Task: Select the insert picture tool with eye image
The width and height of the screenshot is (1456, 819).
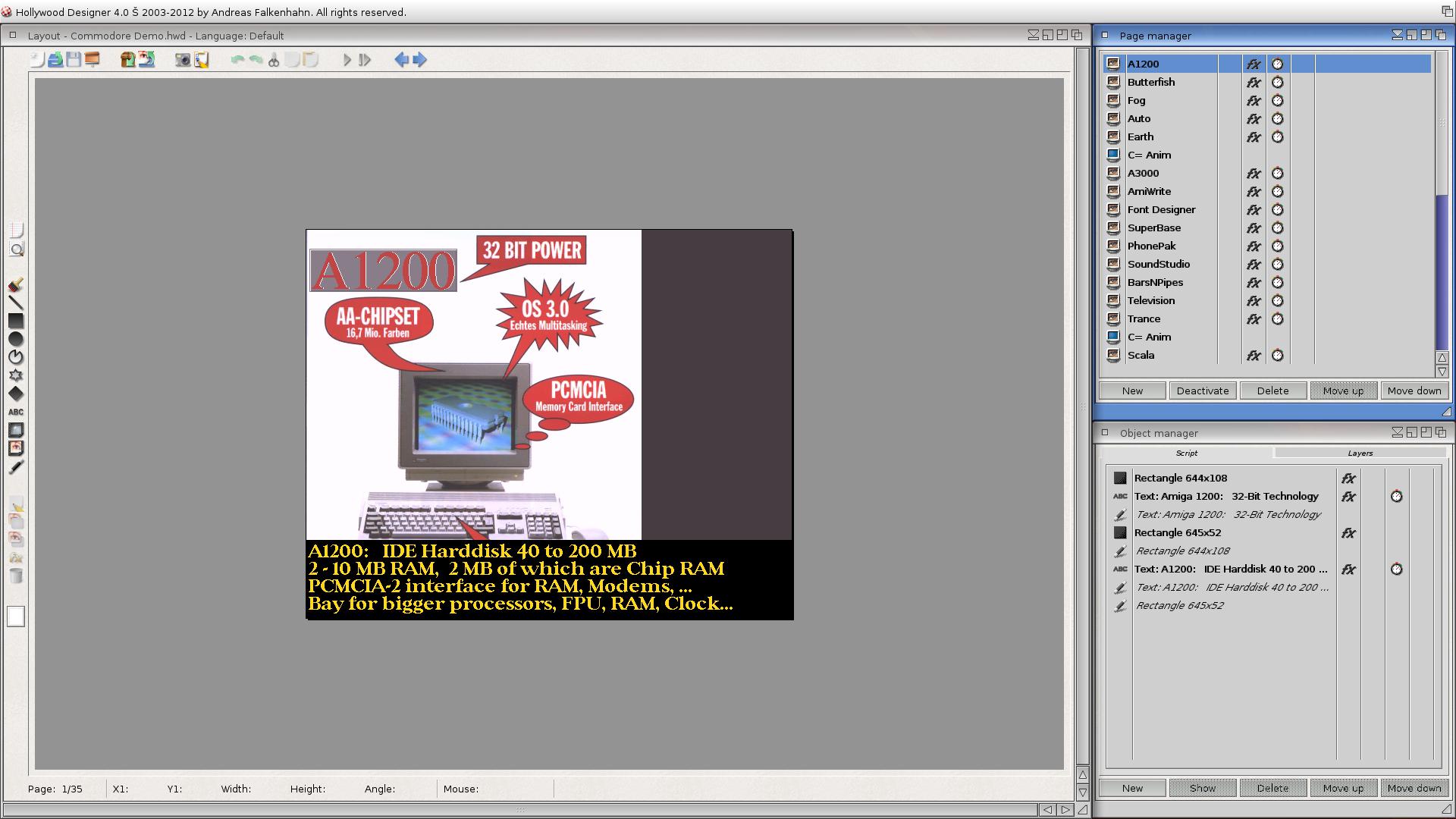Action: tap(16, 448)
